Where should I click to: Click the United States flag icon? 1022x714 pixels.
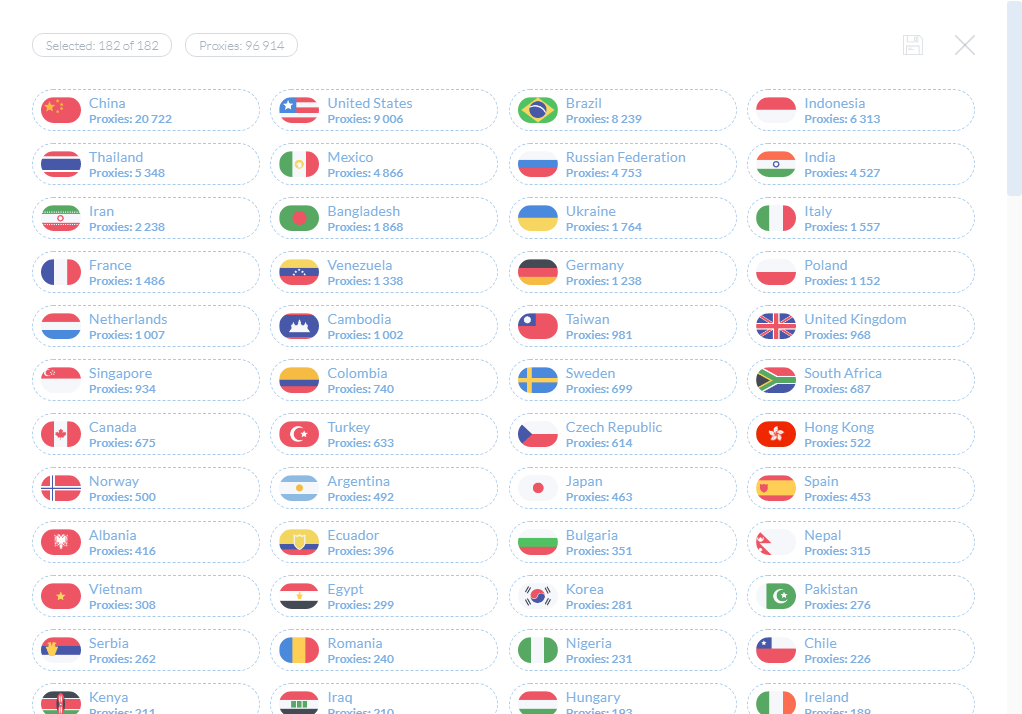click(299, 110)
